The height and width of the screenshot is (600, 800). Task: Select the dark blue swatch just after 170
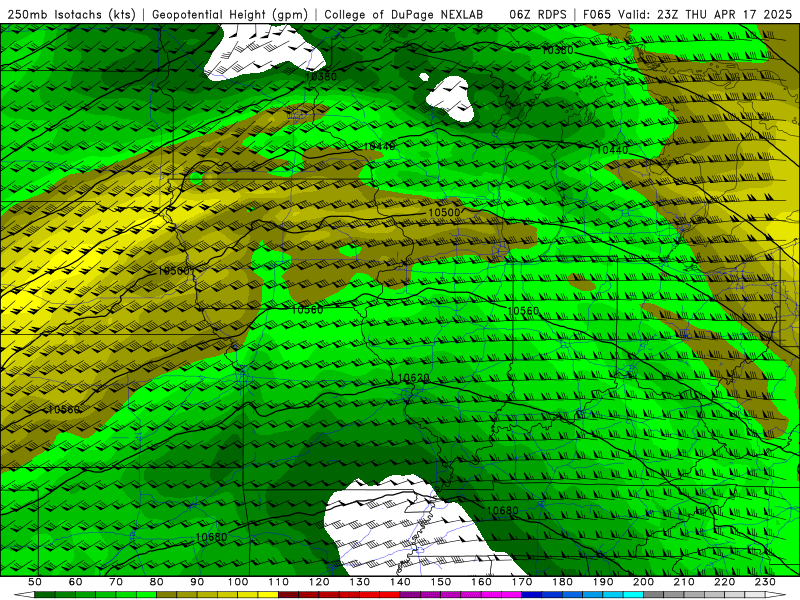tap(532, 595)
